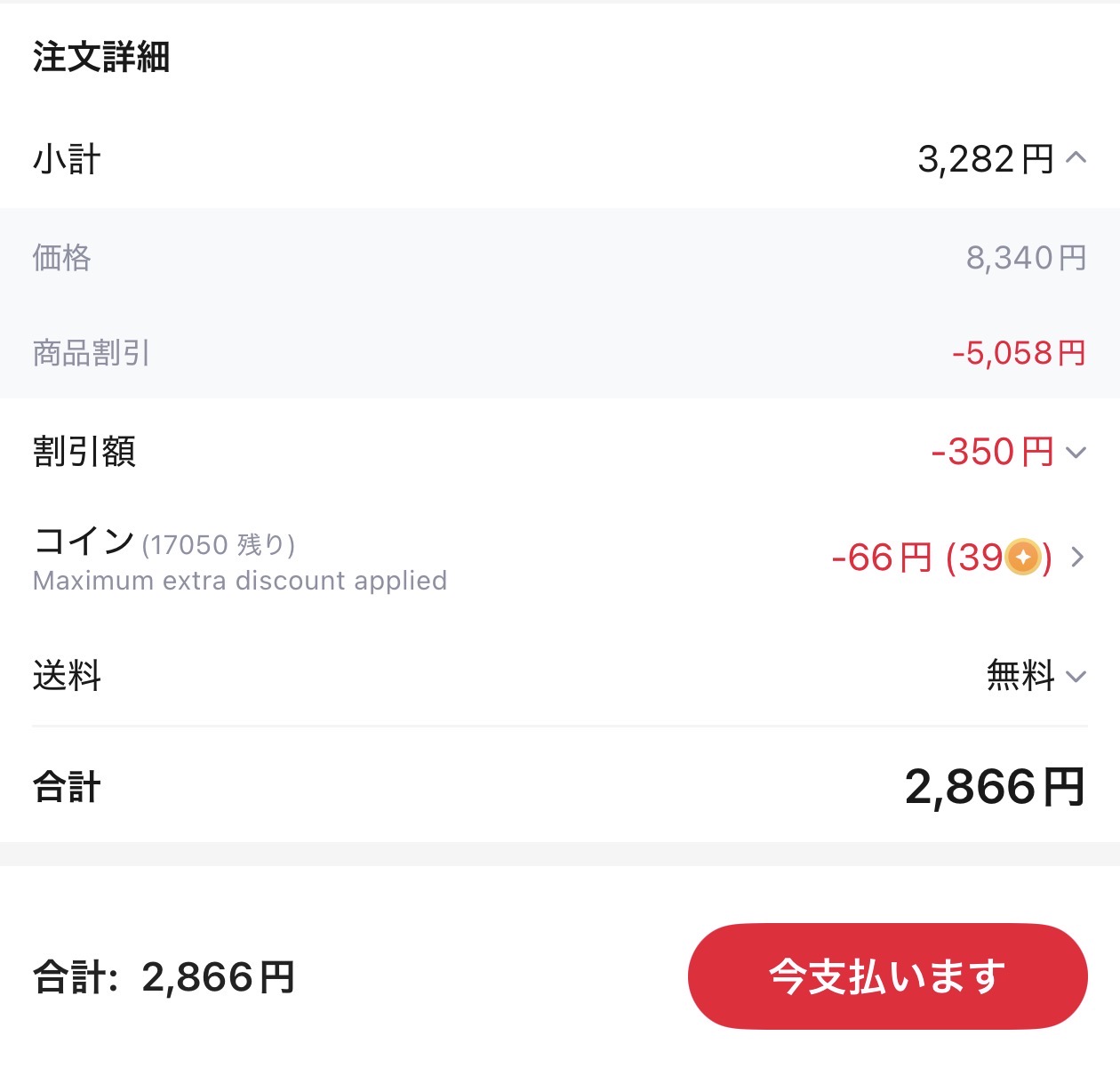Tap the -350円 discount amount

(992, 452)
